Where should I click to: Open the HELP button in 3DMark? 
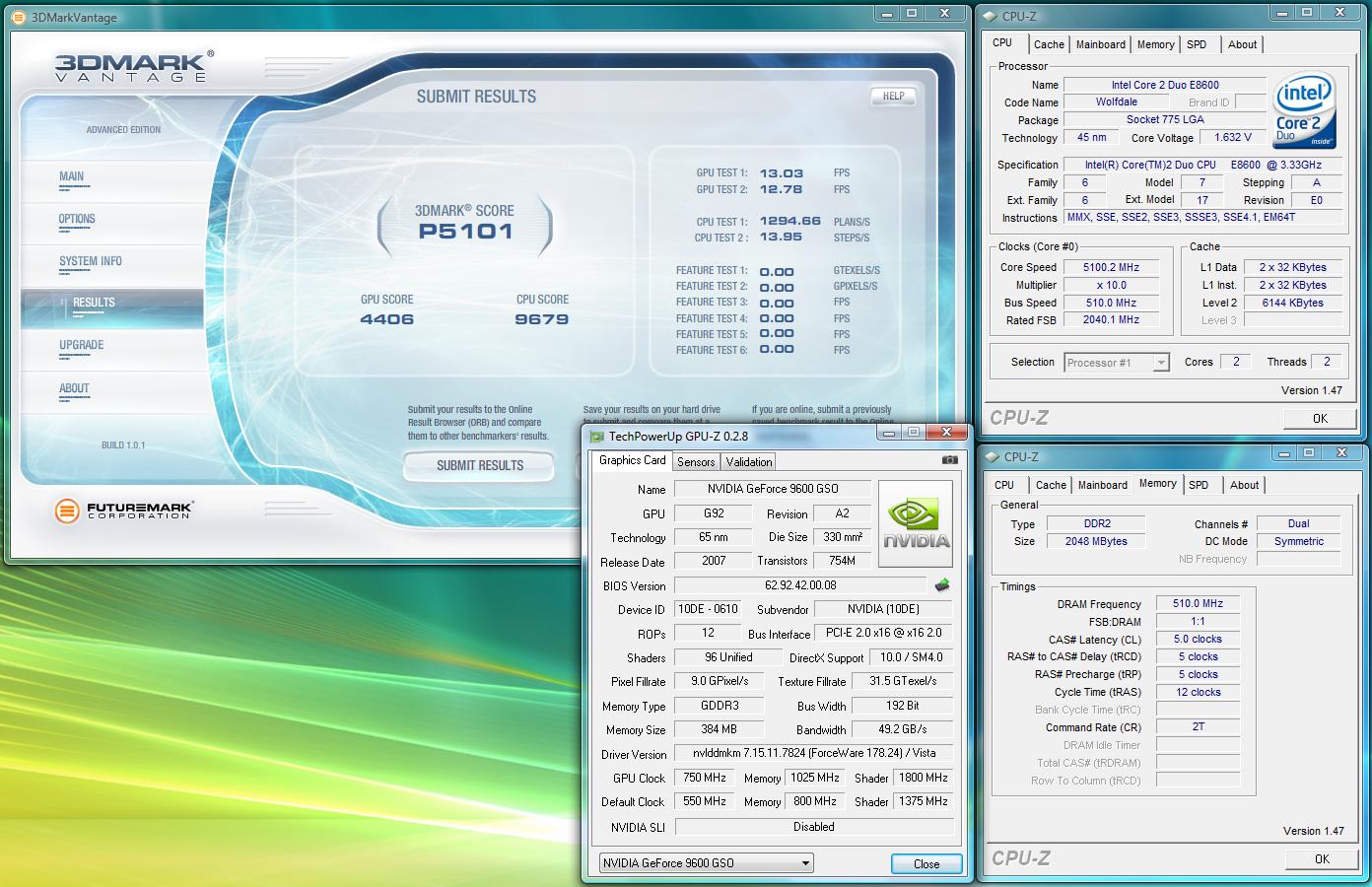pos(893,96)
